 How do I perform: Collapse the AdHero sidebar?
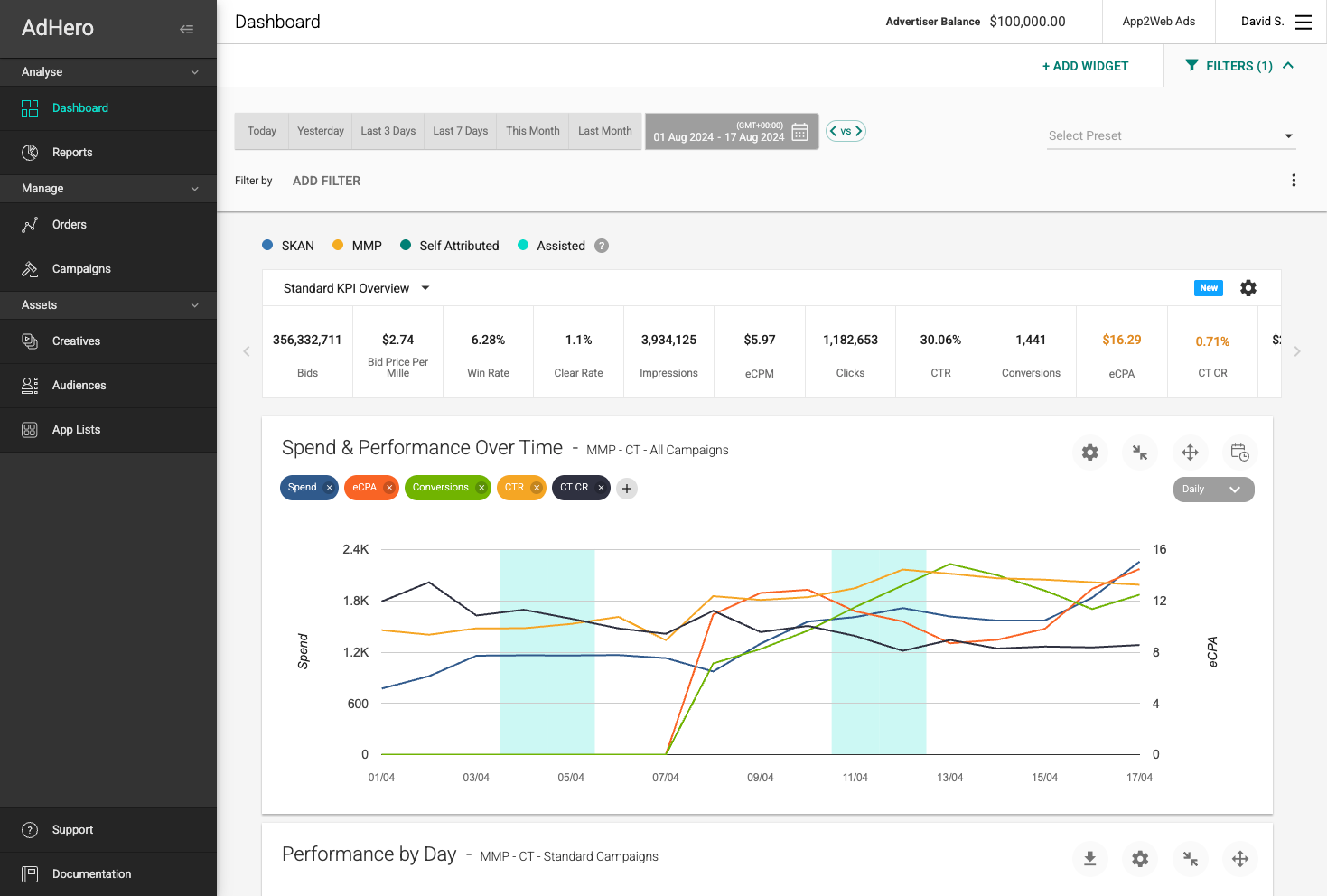pyautogui.click(x=187, y=29)
